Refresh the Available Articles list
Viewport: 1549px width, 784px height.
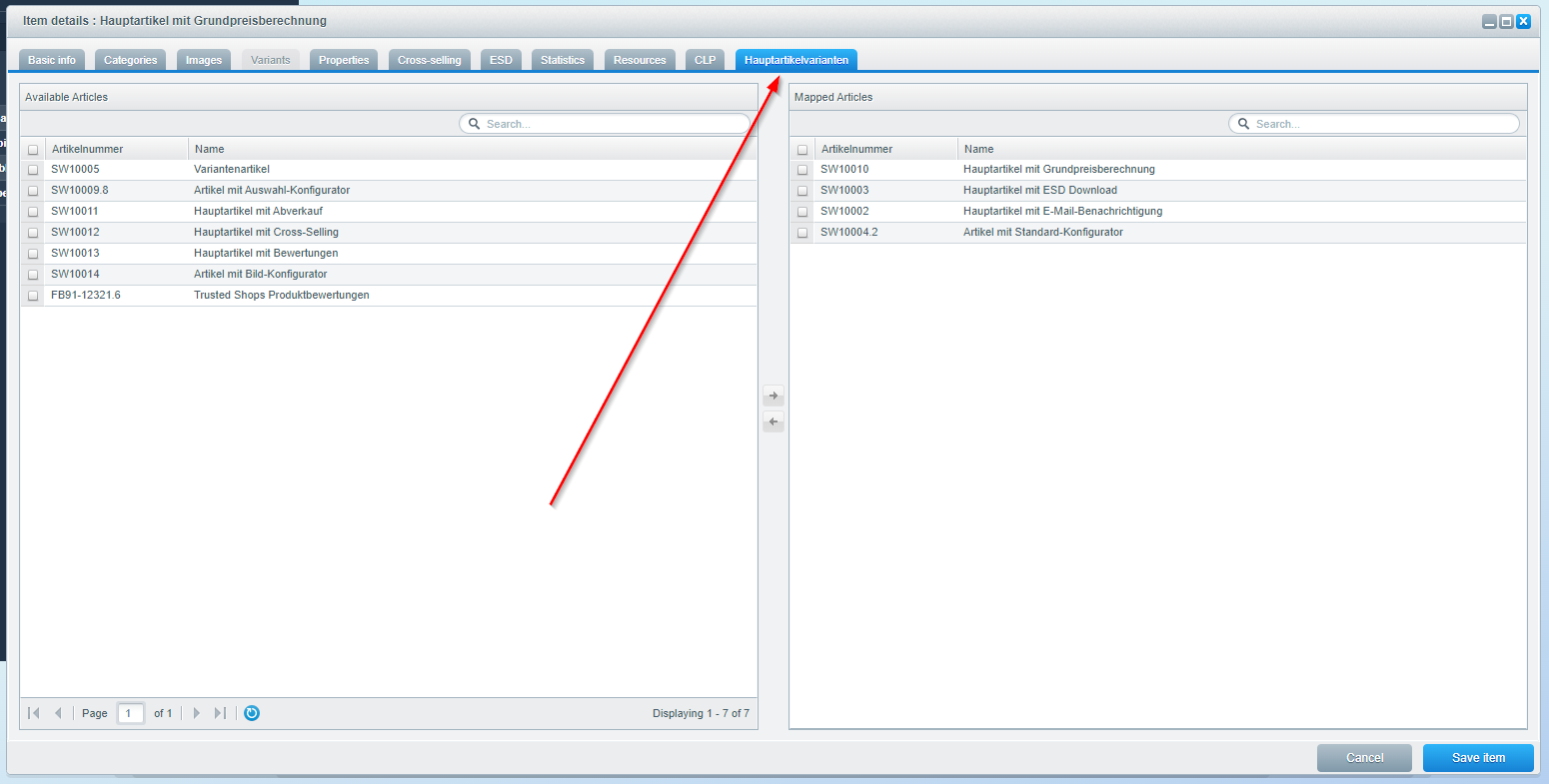click(252, 713)
